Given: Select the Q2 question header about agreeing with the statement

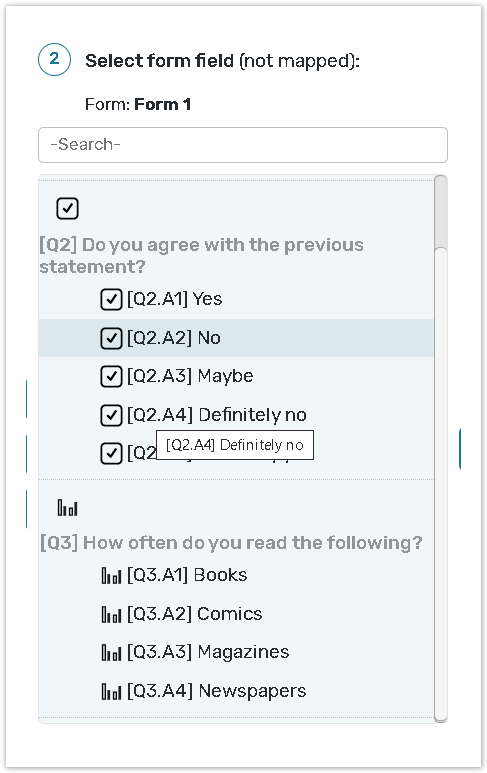Looking at the screenshot, I should coord(202,255).
